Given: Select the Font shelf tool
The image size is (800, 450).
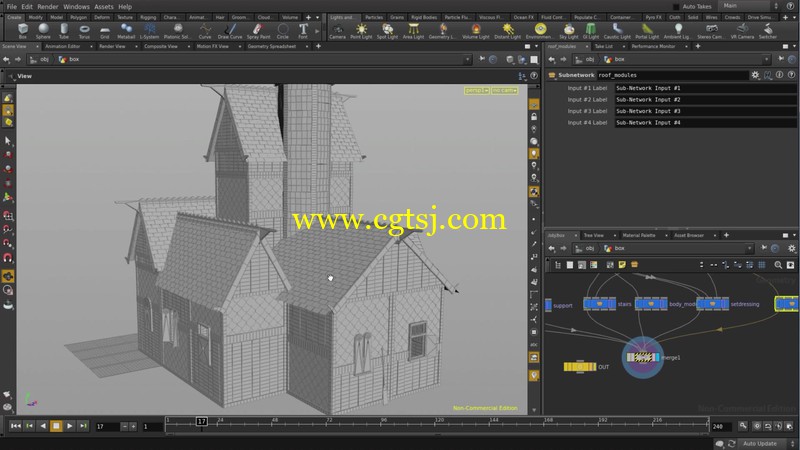Looking at the screenshot, I should [303, 31].
